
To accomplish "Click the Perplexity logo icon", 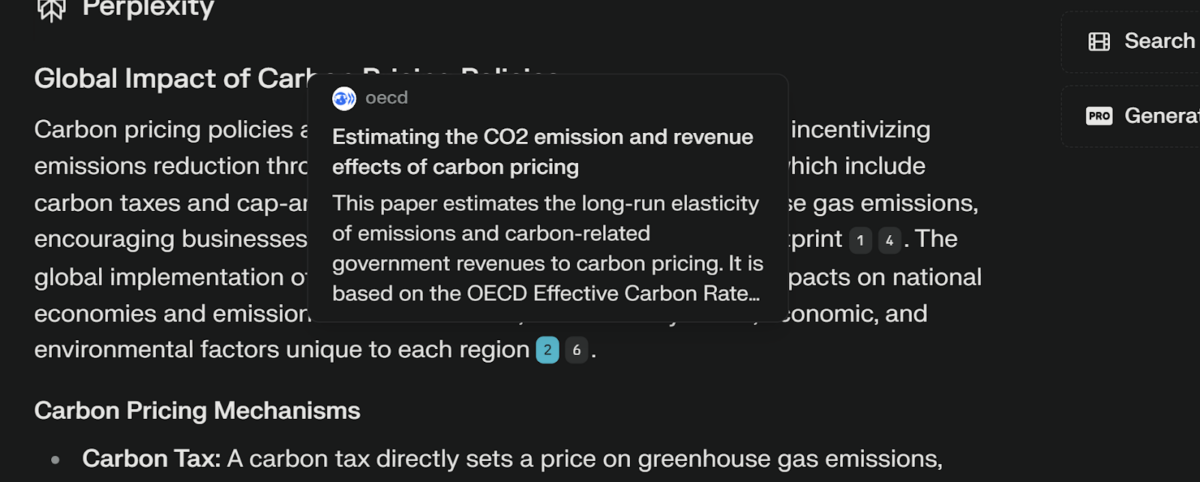I will pyautogui.click(x=51, y=9).
